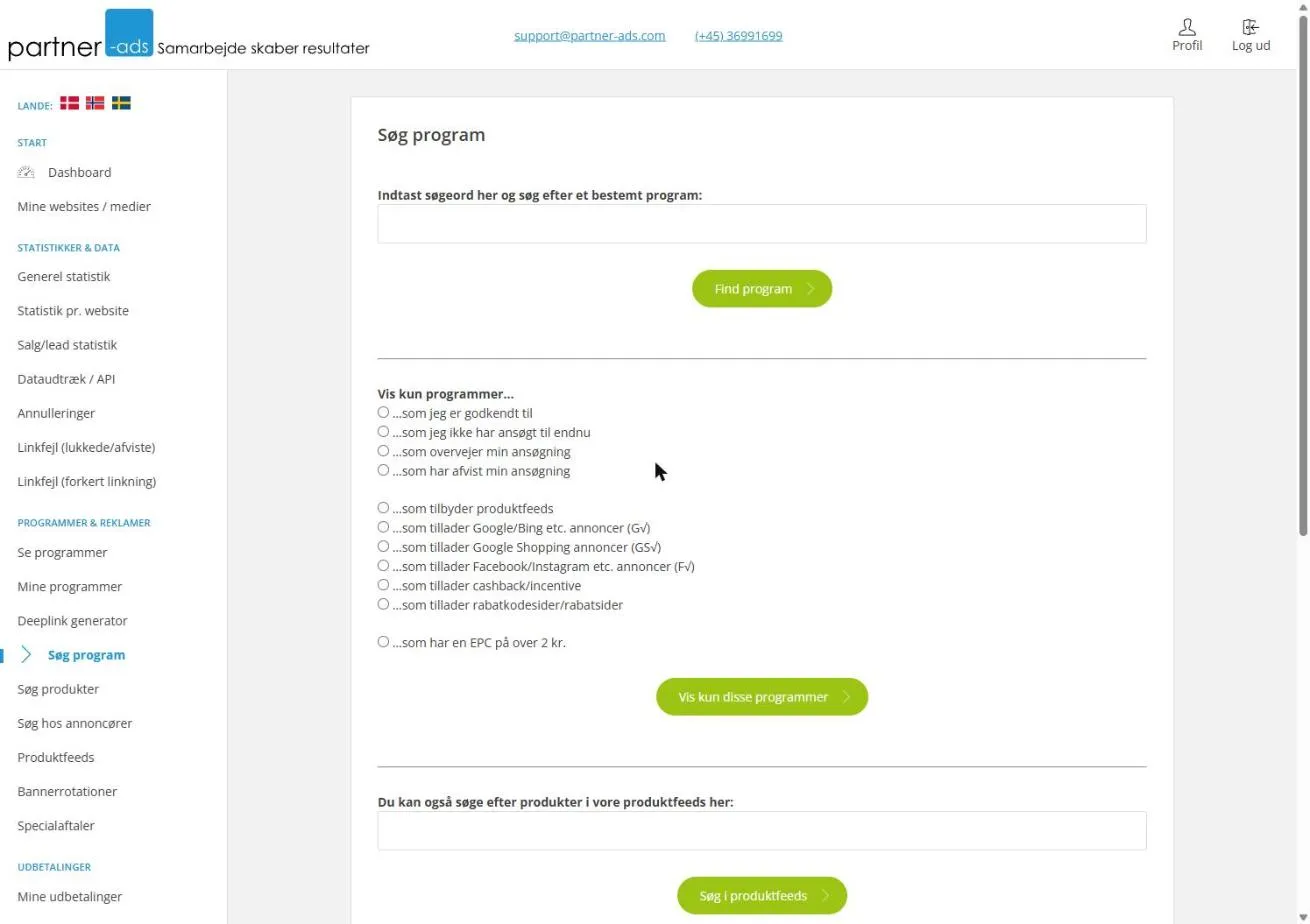The width and height of the screenshot is (1310, 924).
Task: Open support@partner-ads.com email link
Action: tap(590, 35)
